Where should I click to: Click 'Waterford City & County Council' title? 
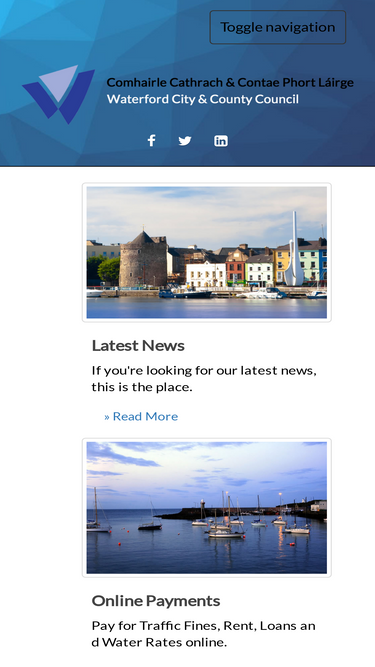(203, 100)
